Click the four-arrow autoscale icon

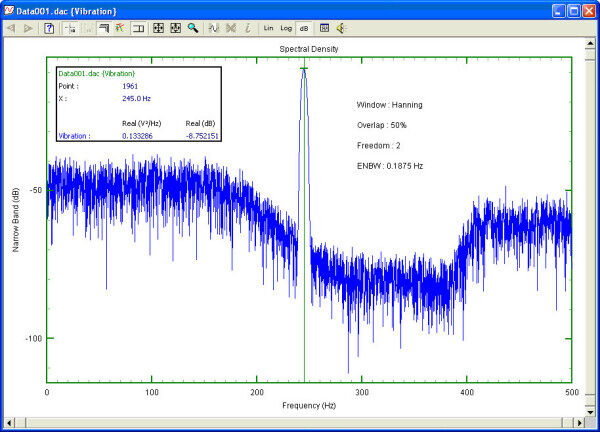click(x=158, y=29)
